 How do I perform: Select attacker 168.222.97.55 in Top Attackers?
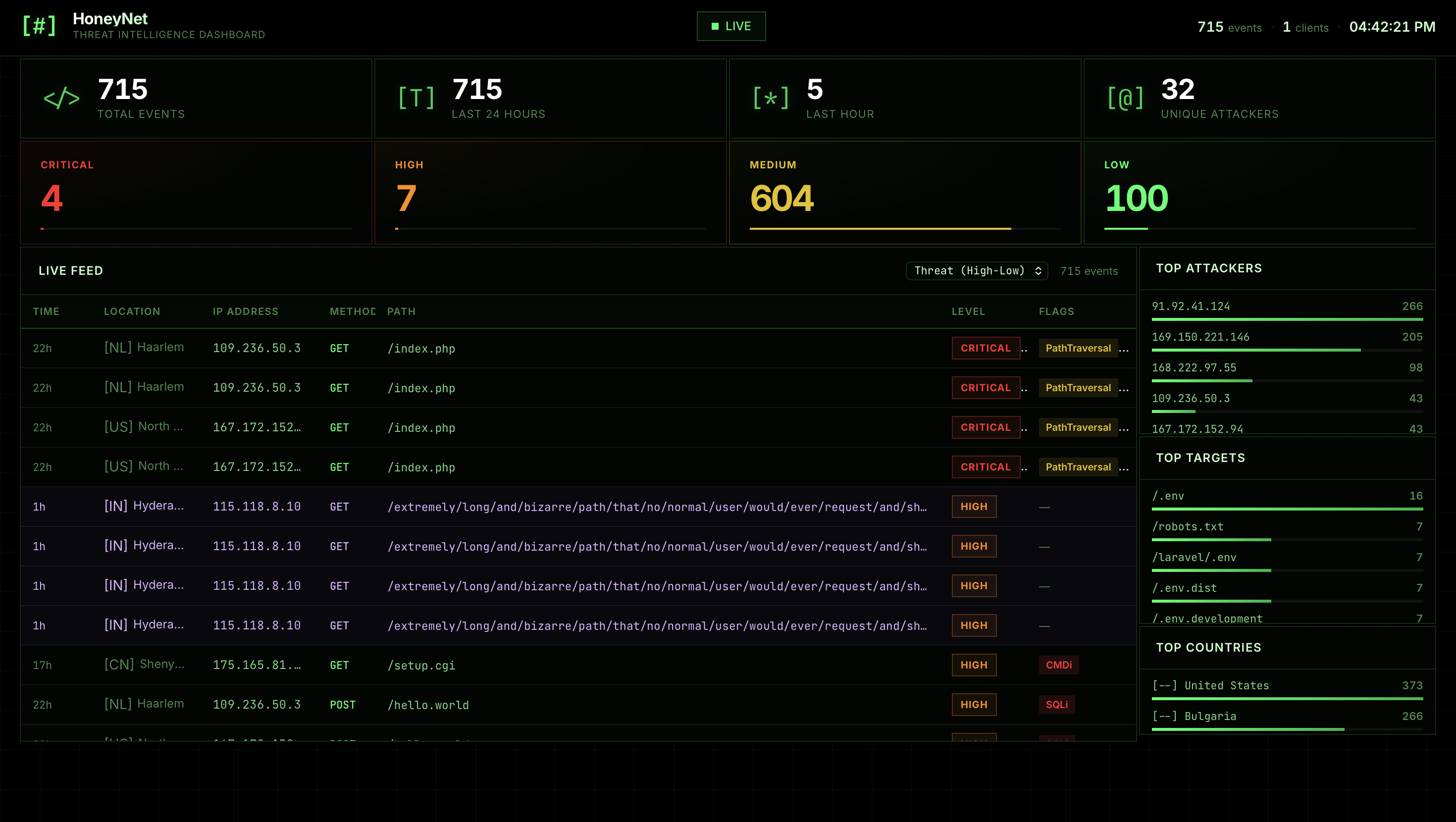click(1287, 371)
